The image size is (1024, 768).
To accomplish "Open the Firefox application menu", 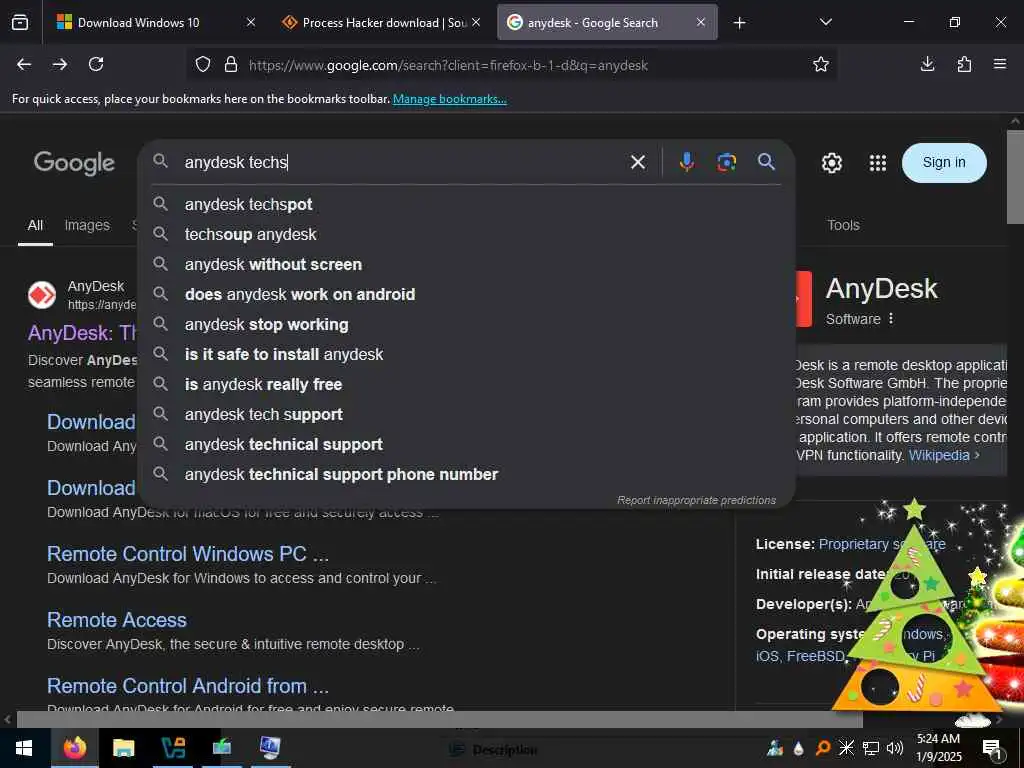I will tap(1000, 64).
